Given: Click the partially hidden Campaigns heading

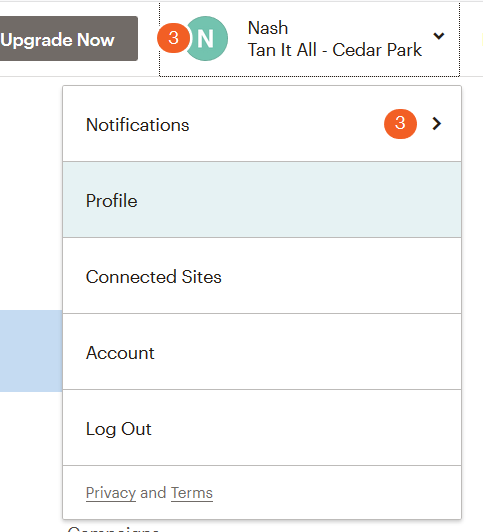Looking at the screenshot, I should point(113,529).
